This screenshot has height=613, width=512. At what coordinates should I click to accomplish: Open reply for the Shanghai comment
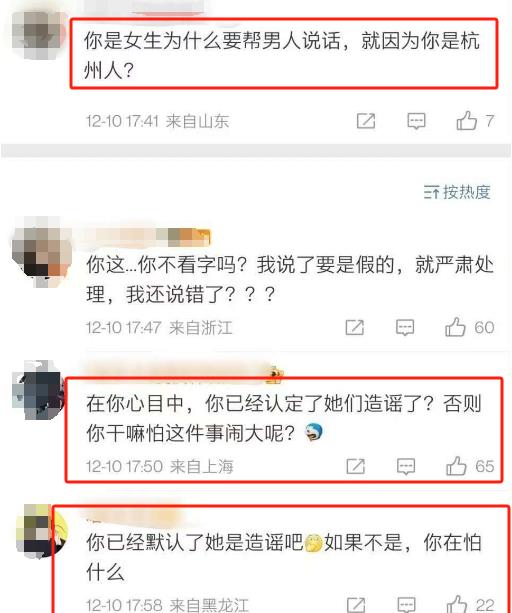coord(406,466)
